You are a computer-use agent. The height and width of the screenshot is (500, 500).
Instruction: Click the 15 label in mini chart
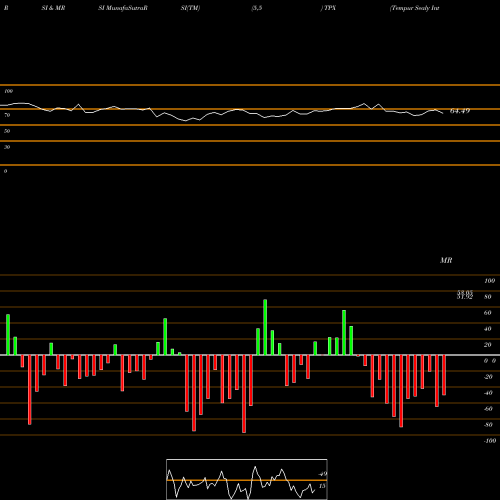pyautogui.click(x=322, y=486)
